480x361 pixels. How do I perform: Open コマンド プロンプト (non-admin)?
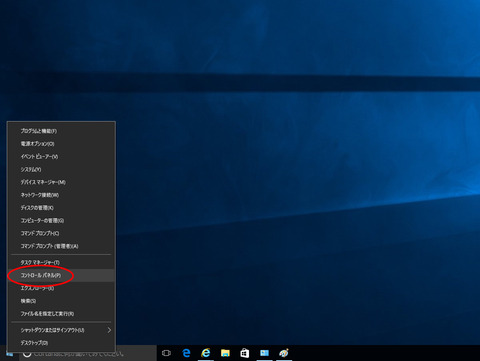pyautogui.click(x=61, y=233)
